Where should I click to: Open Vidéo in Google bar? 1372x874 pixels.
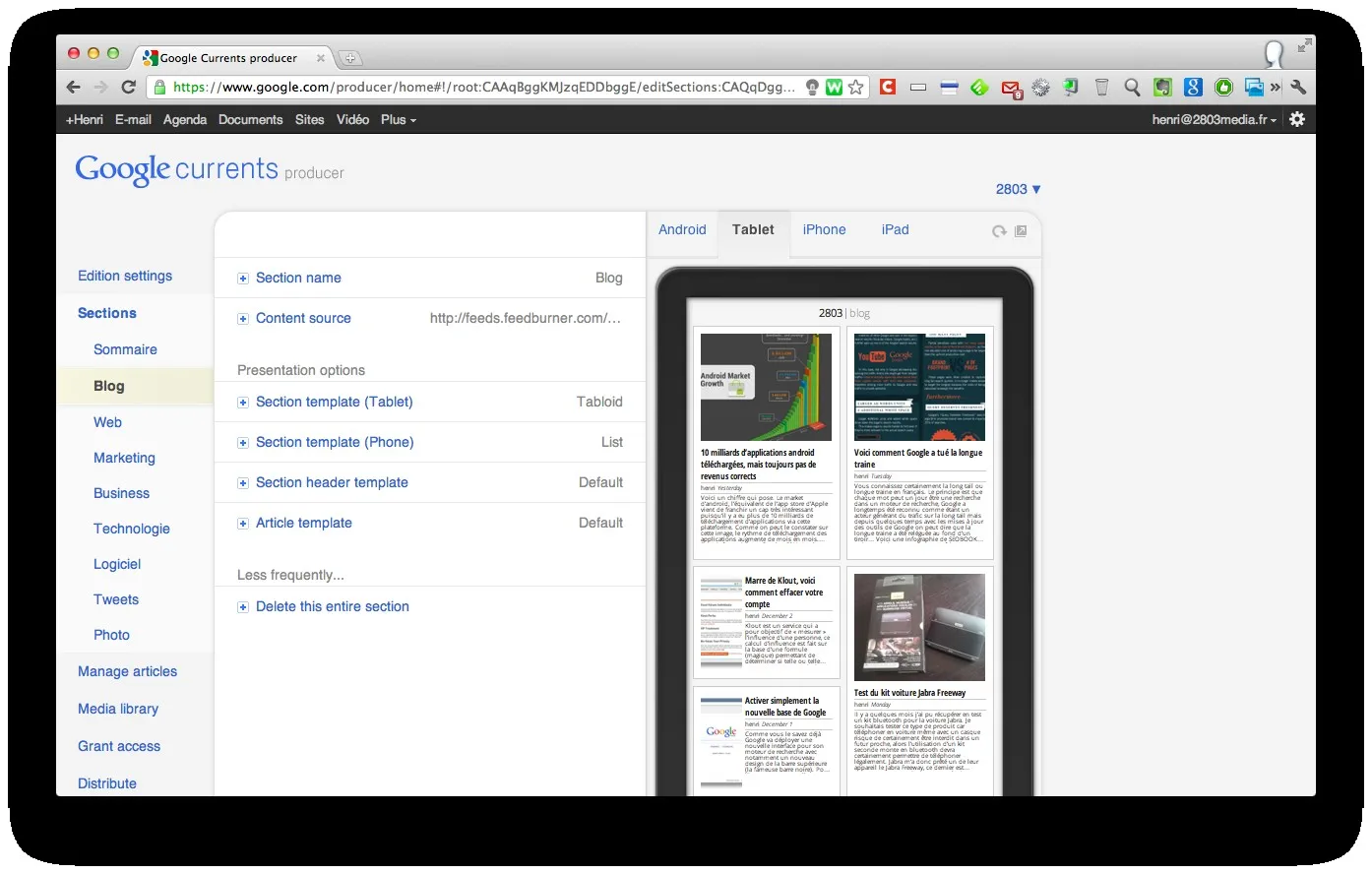click(x=352, y=119)
